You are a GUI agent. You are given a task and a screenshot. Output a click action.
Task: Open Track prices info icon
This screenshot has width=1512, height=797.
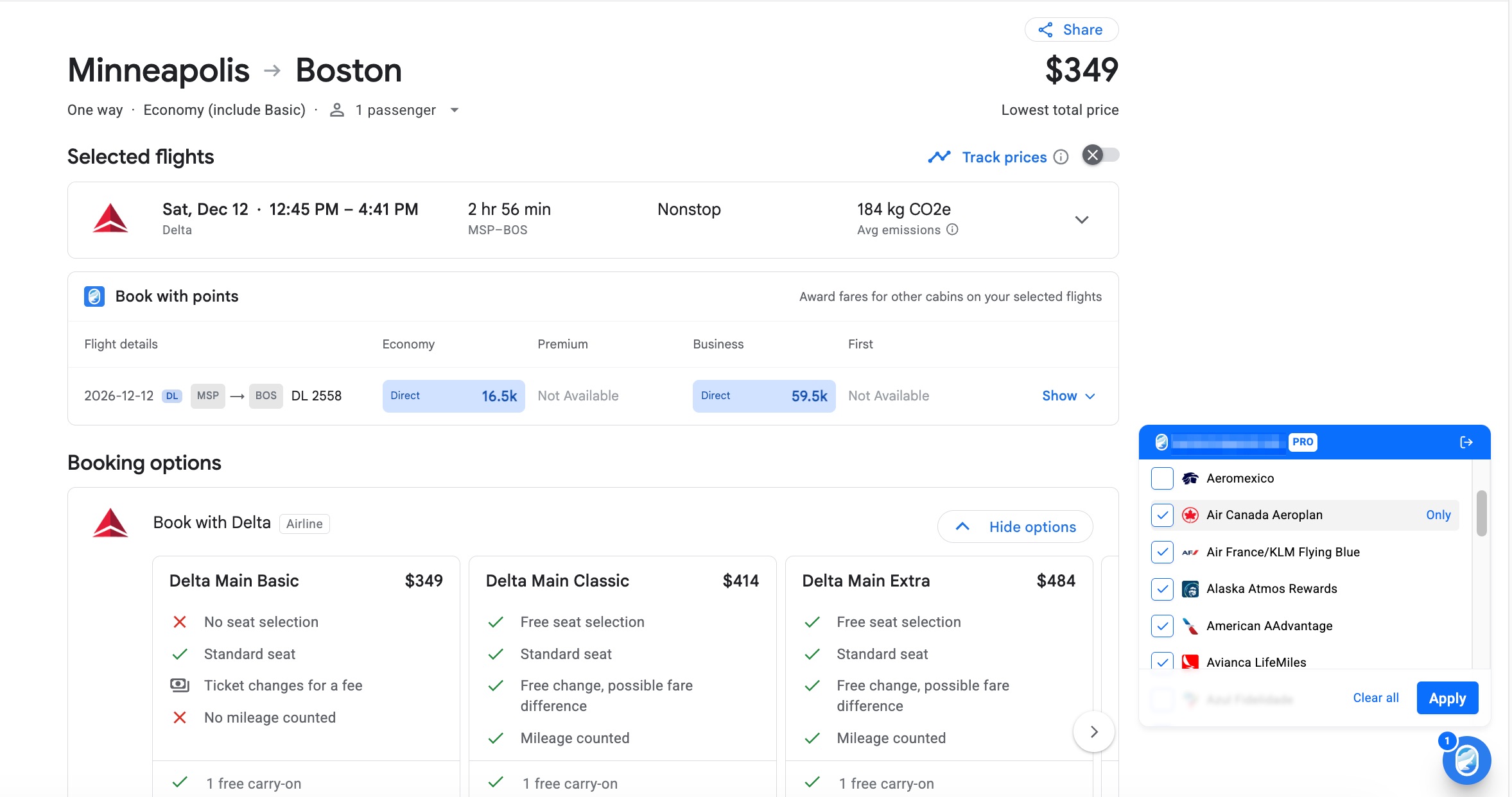tap(1061, 157)
